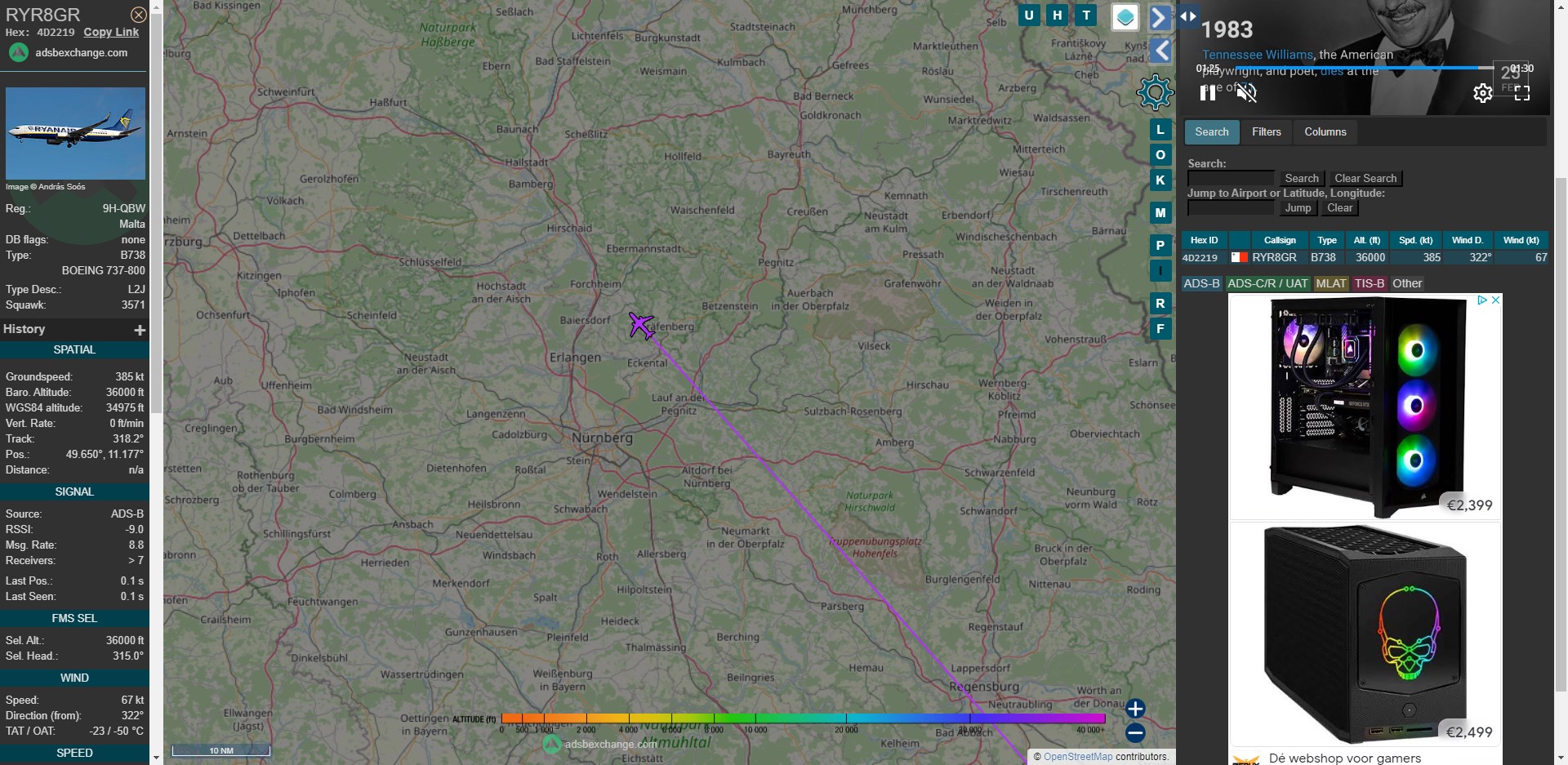Unmute the video player audio

pyautogui.click(x=1246, y=93)
